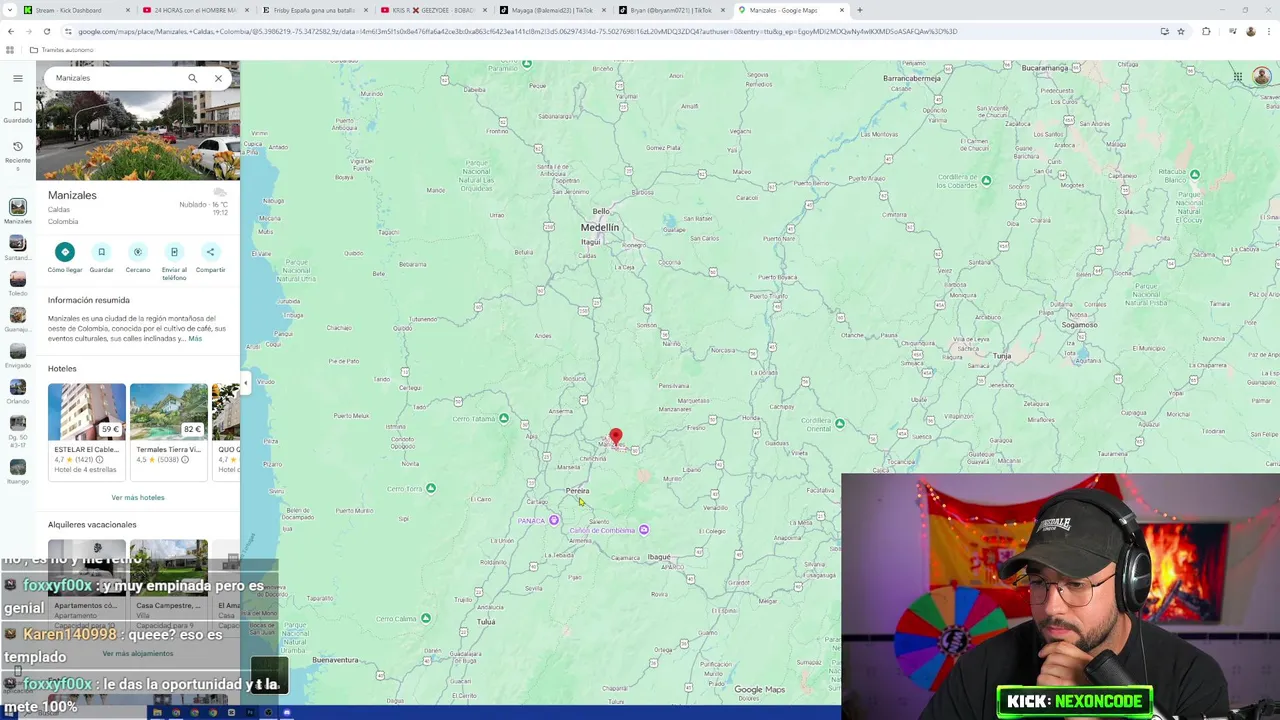Click the Medellín label on the map

(600, 227)
